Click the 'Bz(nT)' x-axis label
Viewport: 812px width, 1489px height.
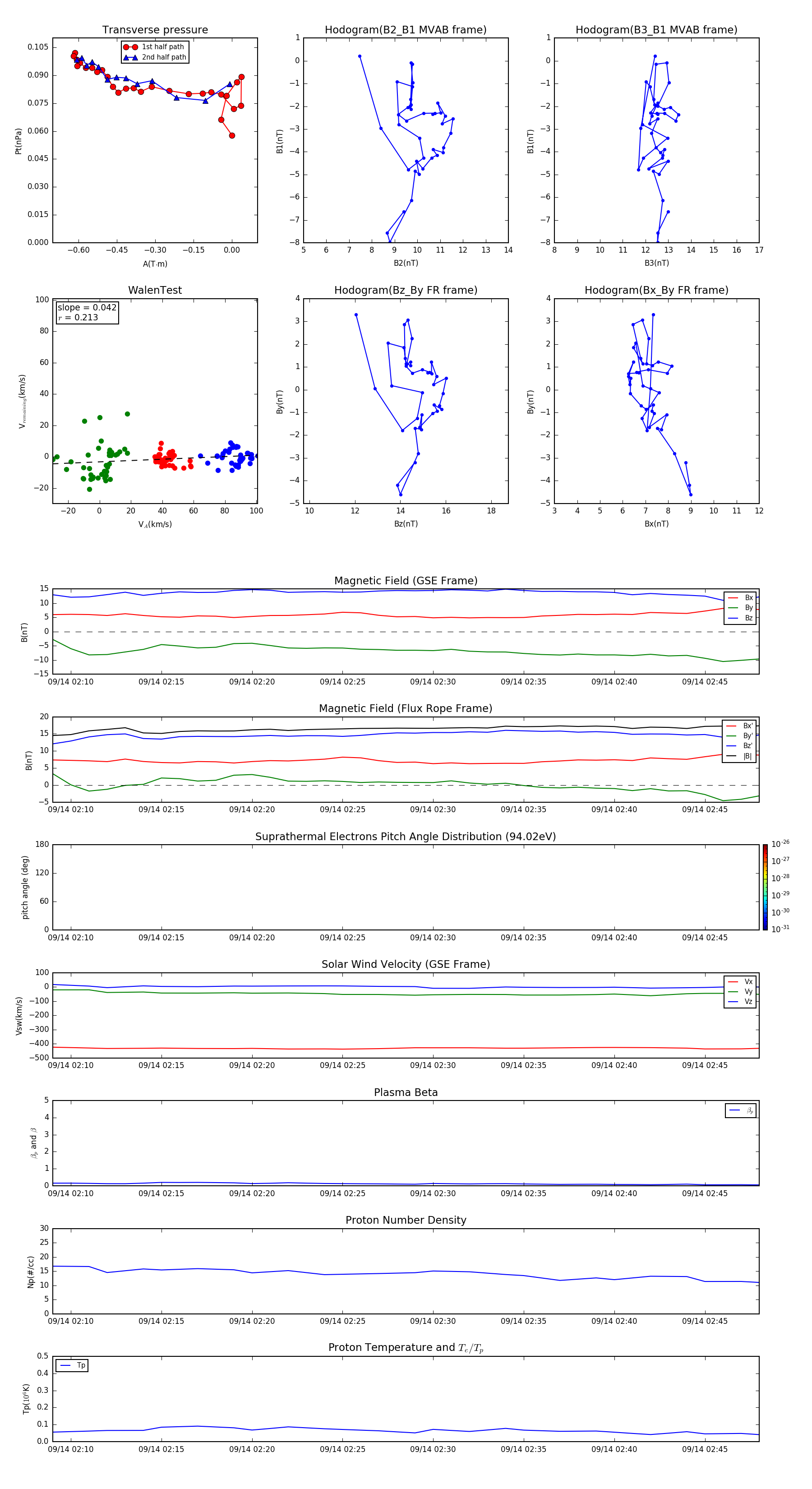point(406,524)
